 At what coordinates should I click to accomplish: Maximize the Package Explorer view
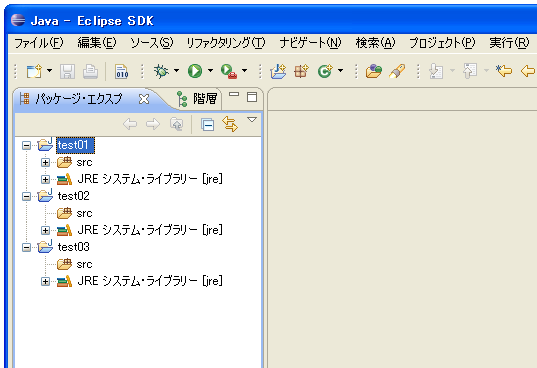(x=252, y=97)
